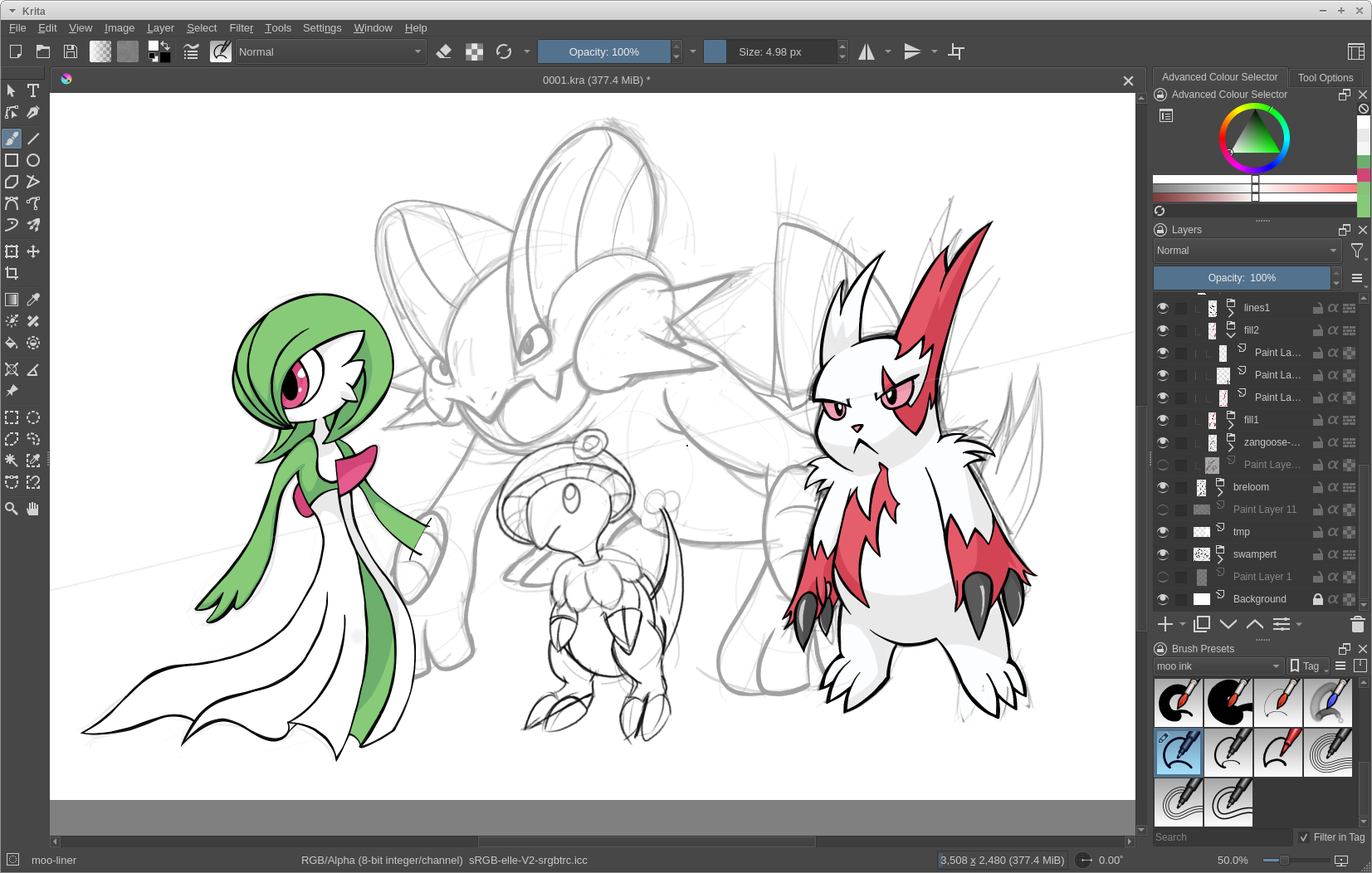
Task: Select the Move tool
Action: pyautogui.click(x=33, y=251)
